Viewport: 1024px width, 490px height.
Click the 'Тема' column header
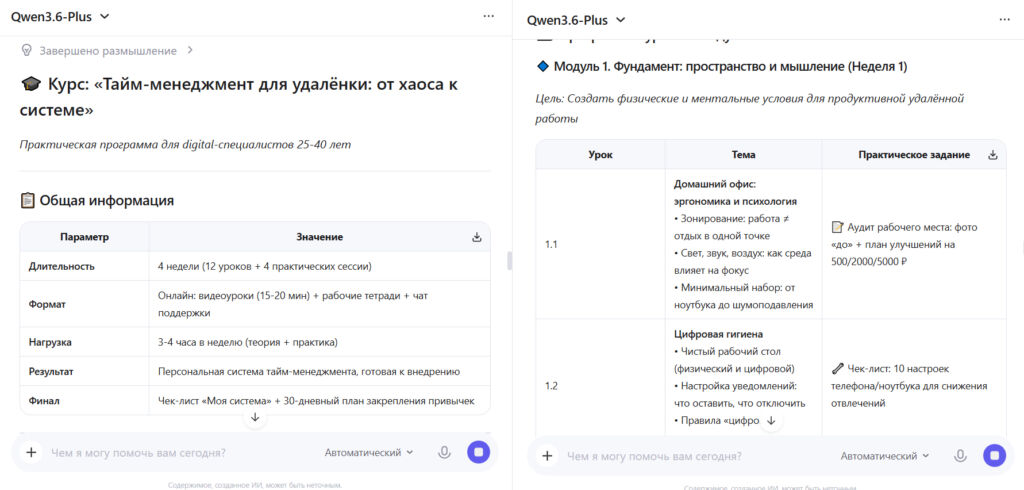[743, 155]
